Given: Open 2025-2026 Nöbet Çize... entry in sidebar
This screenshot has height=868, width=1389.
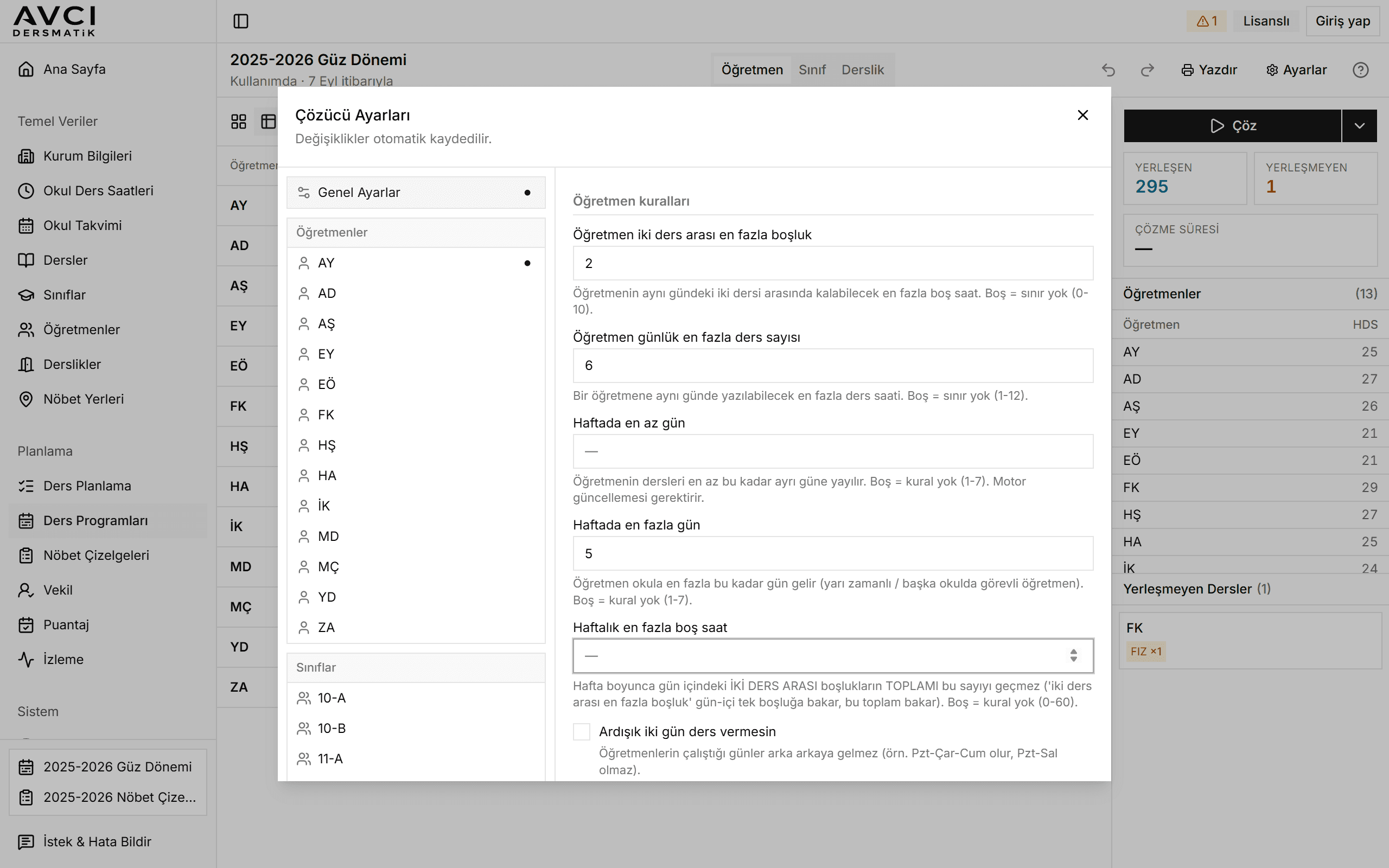Looking at the screenshot, I should [x=108, y=797].
